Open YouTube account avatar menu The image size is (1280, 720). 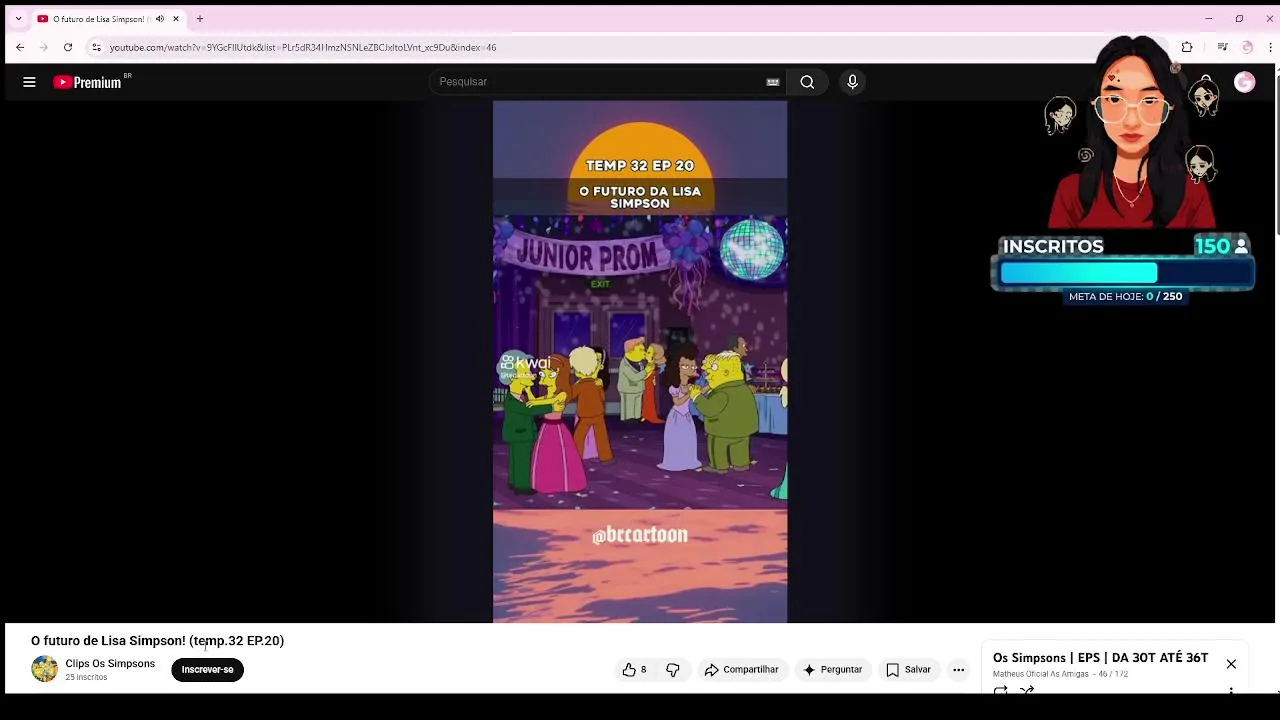pyautogui.click(x=1244, y=83)
